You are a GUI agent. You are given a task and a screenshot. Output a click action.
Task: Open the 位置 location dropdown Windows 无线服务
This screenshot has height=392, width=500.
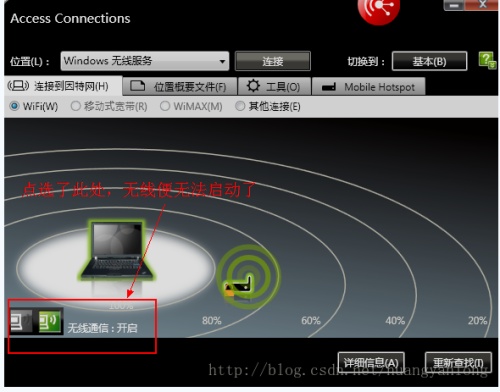145,61
